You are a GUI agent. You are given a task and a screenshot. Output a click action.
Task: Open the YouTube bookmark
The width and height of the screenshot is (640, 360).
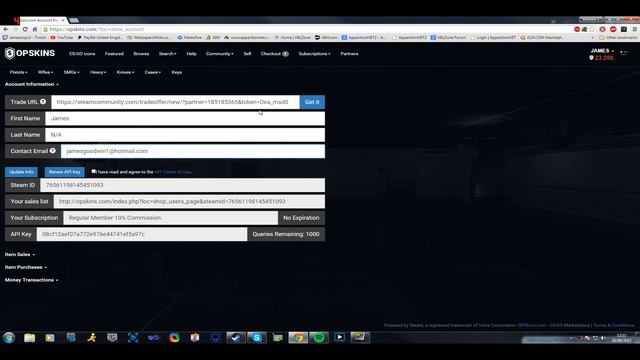62,38
